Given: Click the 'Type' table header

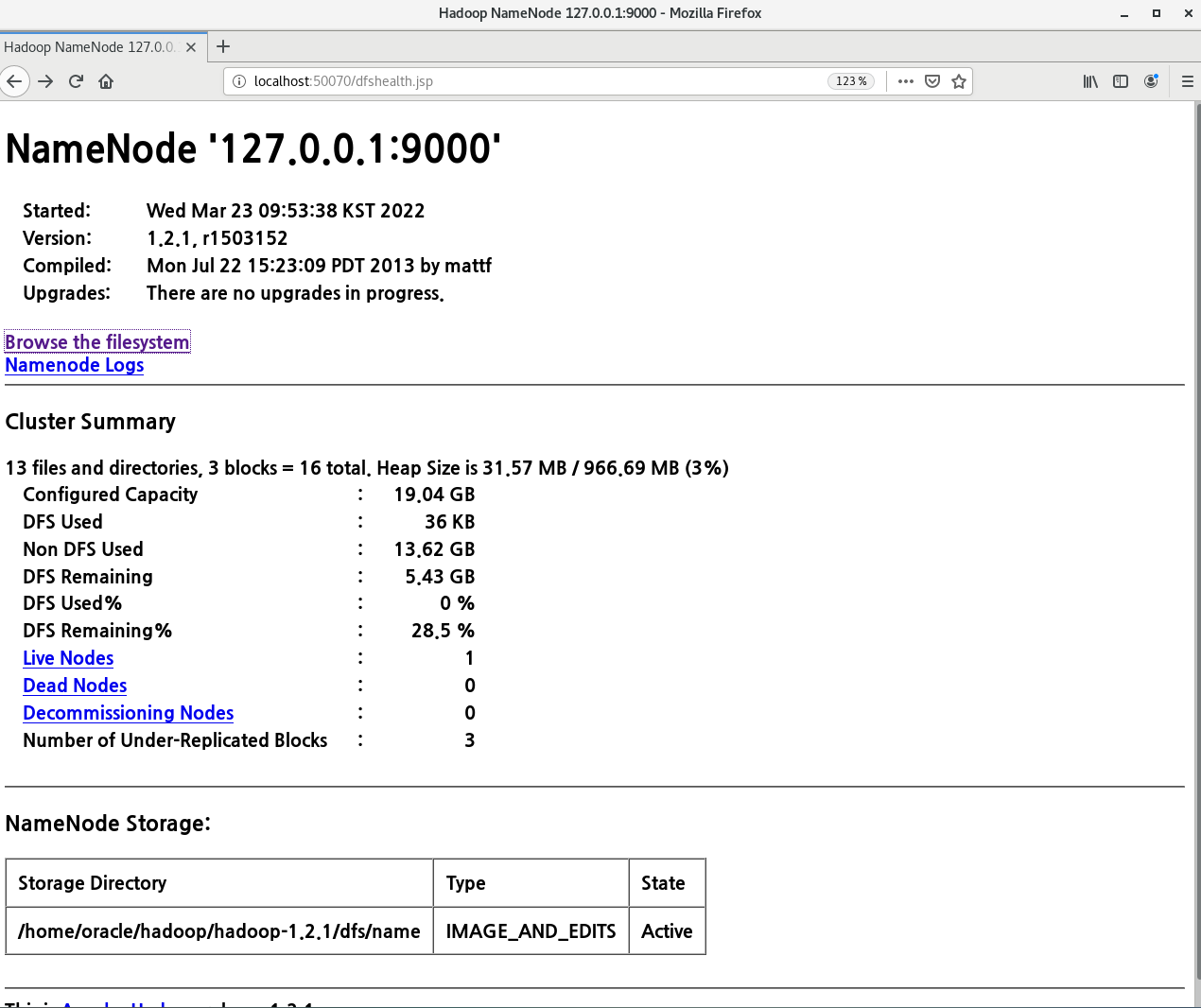Looking at the screenshot, I should [531, 883].
